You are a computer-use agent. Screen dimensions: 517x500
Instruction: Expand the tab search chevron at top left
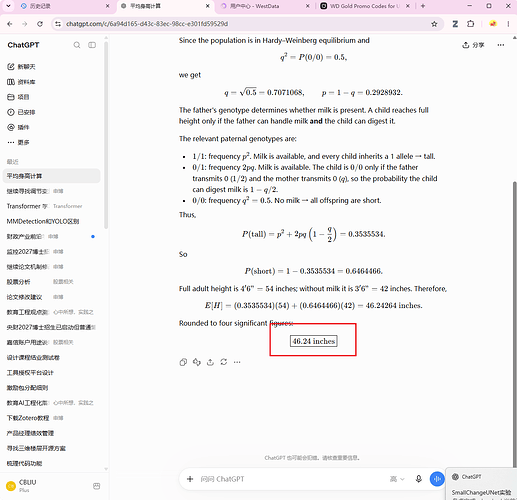click(8, 6)
